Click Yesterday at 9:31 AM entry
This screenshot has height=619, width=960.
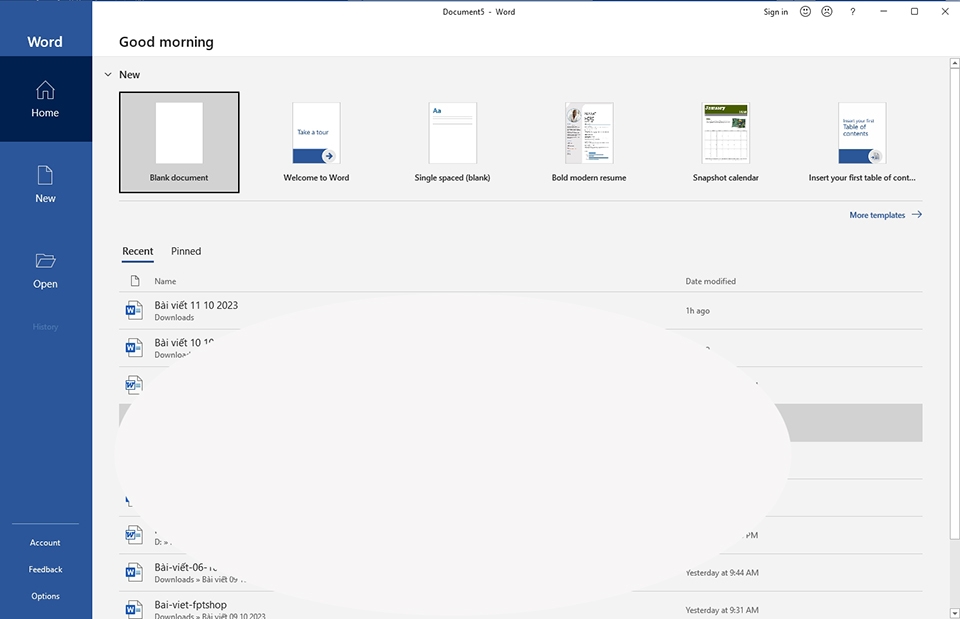pos(722,610)
